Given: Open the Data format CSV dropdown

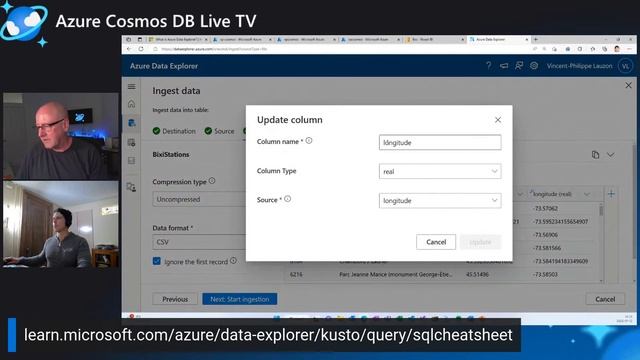Looking at the screenshot, I should [199, 242].
